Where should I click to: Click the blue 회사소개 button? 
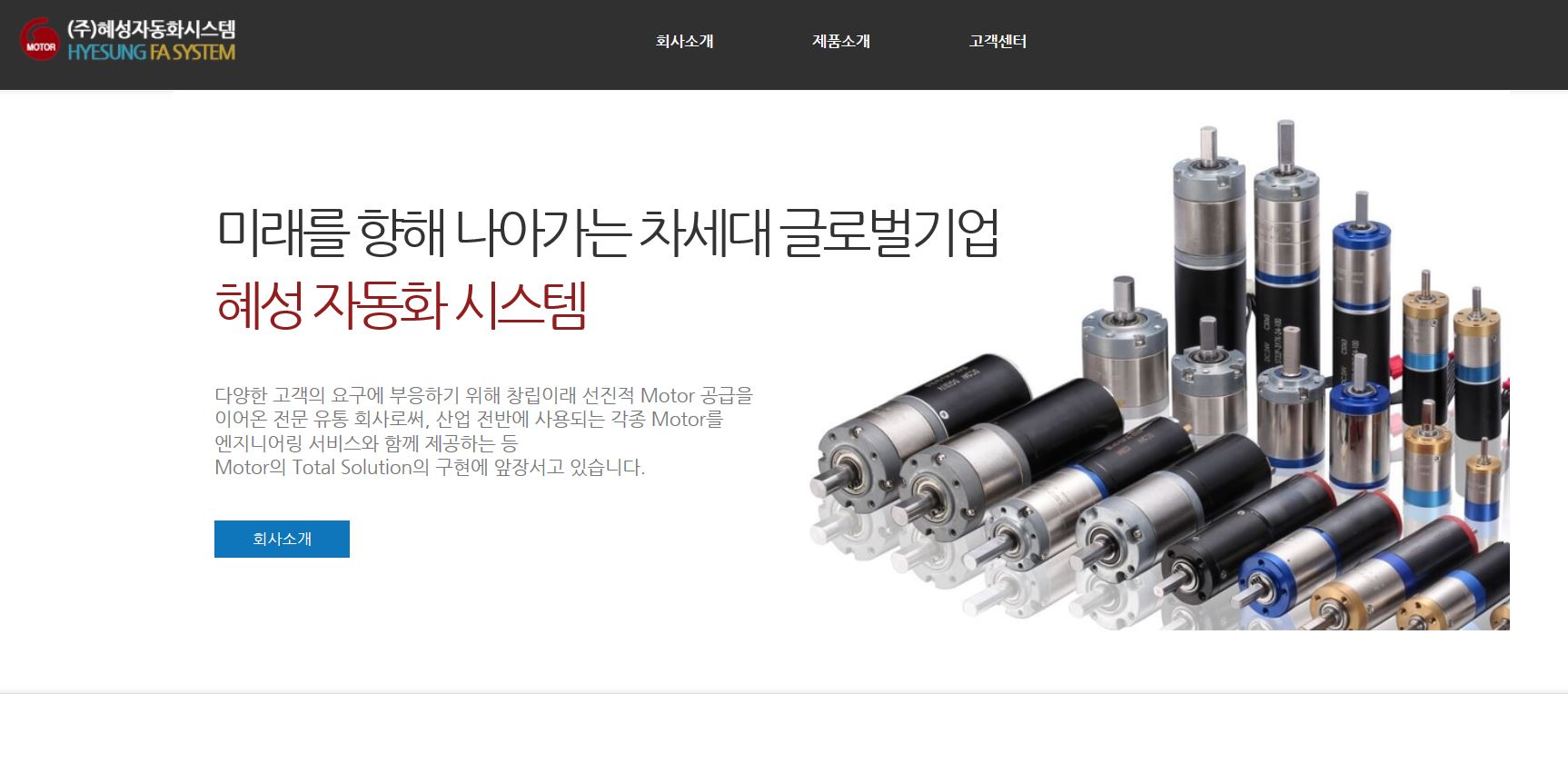click(x=282, y=539)
